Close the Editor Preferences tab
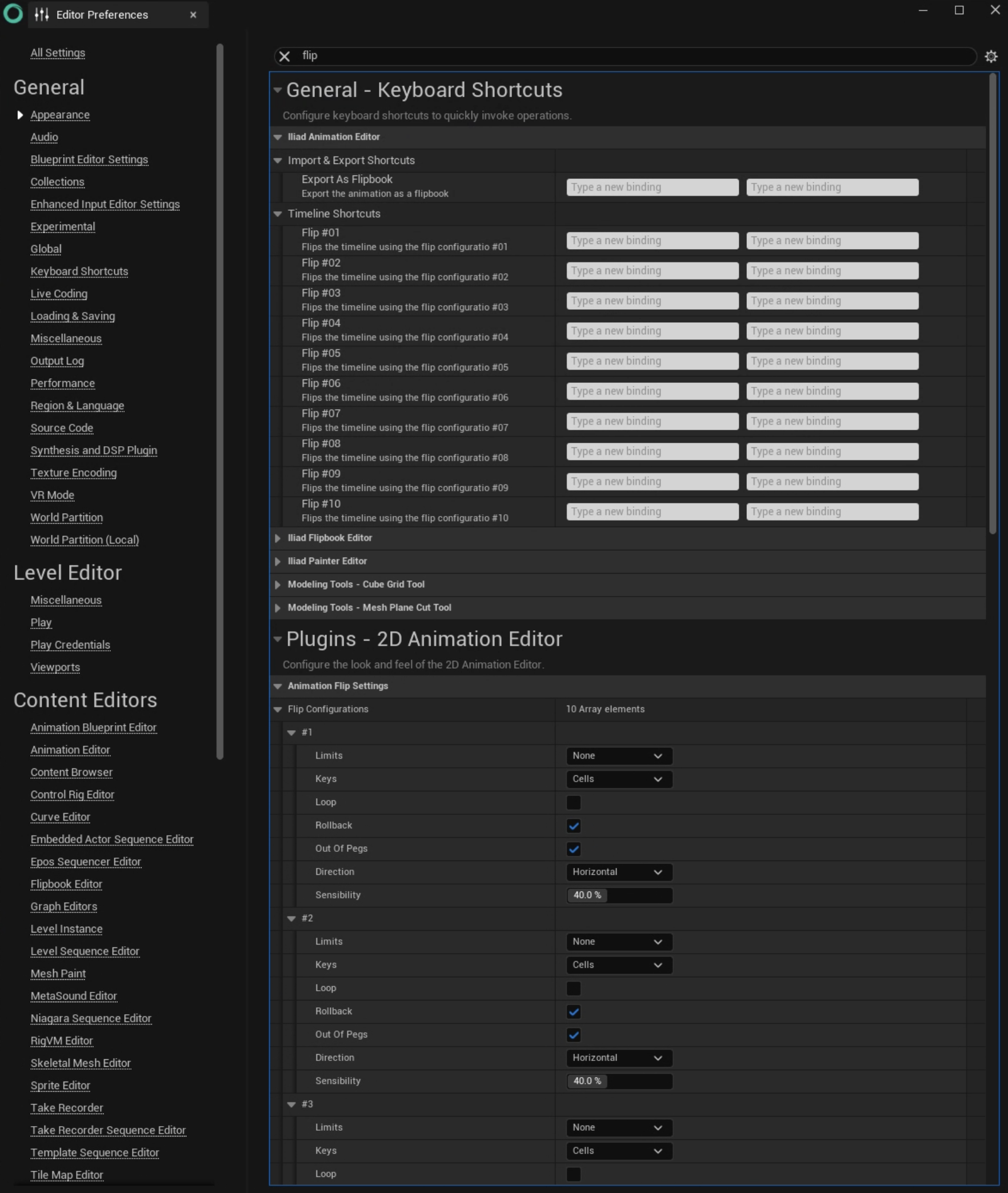 click(193, 15)
